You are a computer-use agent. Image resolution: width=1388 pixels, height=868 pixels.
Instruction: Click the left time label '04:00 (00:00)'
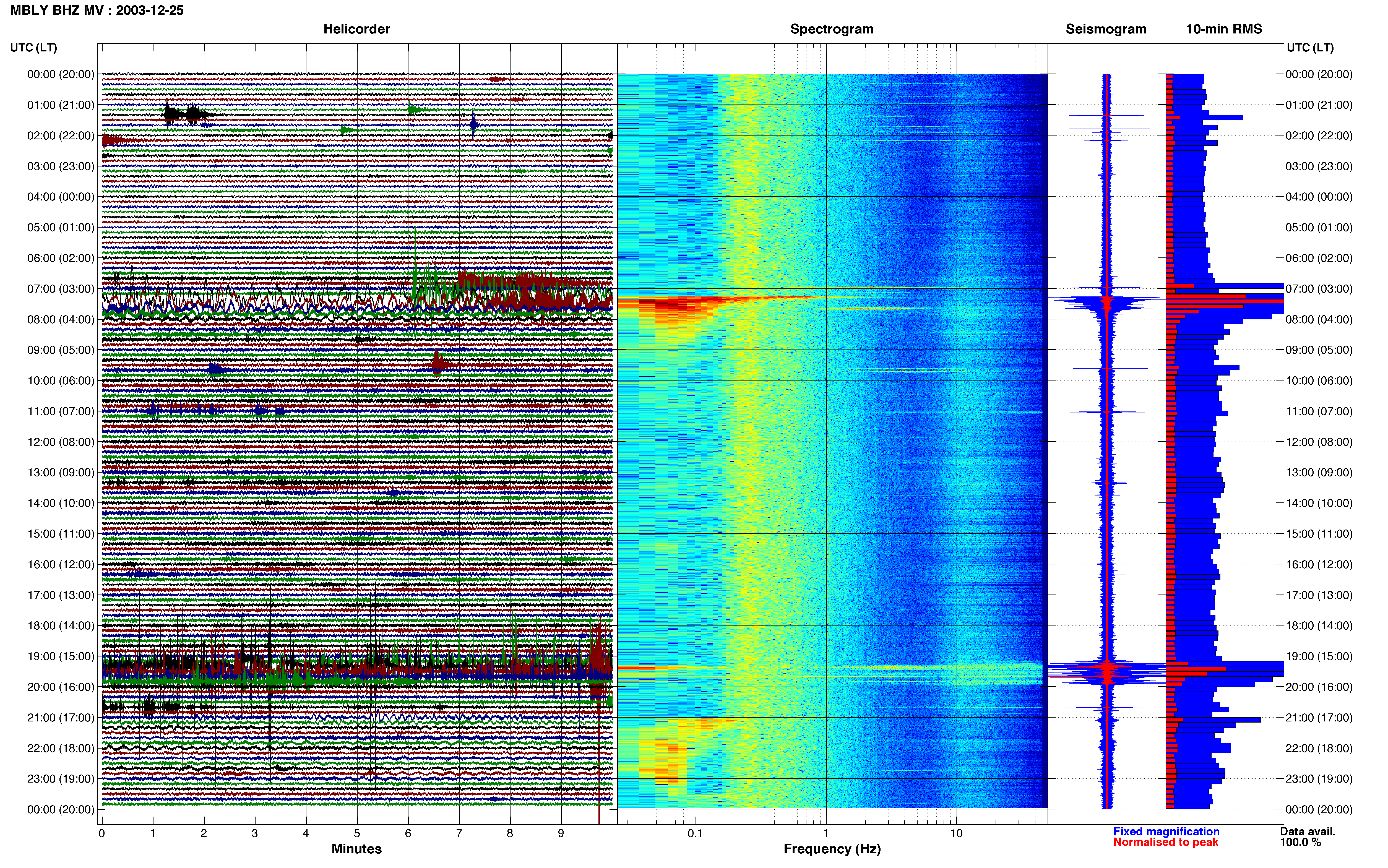click(x=60, y=196)
